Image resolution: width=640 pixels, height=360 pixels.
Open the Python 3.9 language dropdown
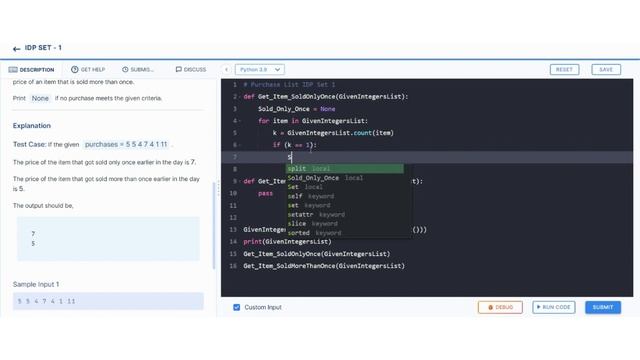(260, 70)
